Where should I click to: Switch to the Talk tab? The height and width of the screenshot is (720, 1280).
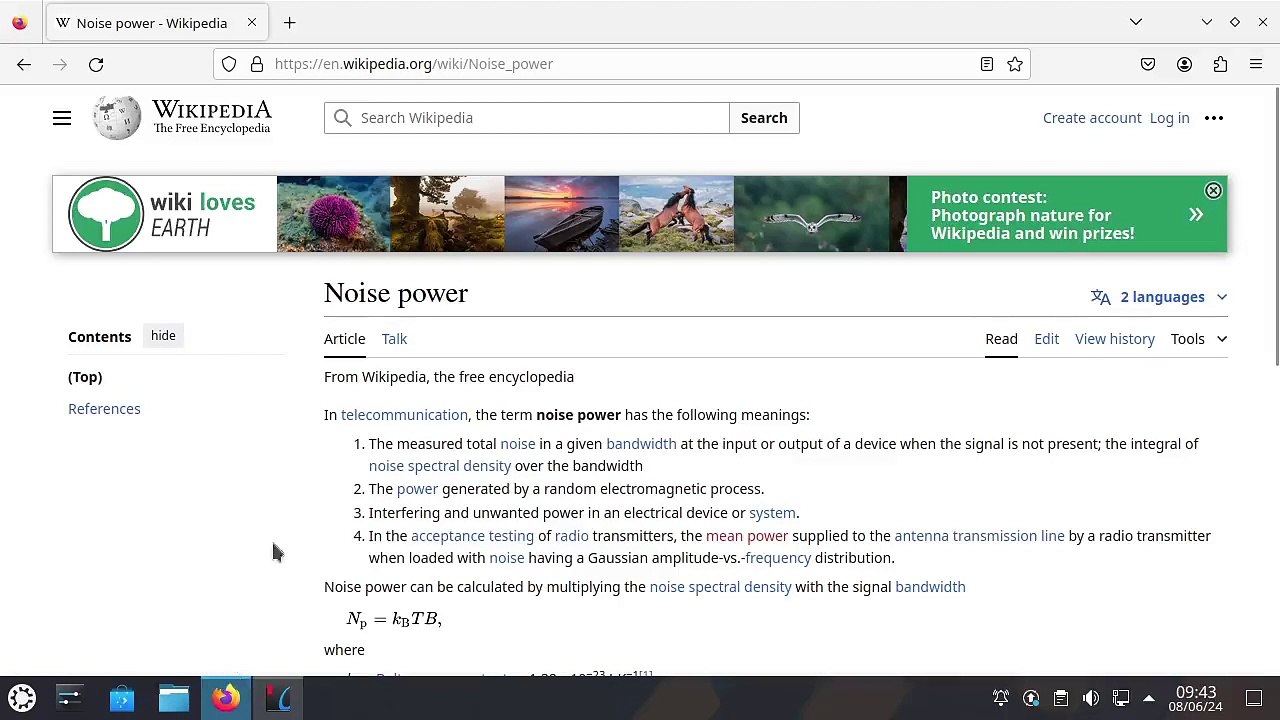click(x=394, y=339)
